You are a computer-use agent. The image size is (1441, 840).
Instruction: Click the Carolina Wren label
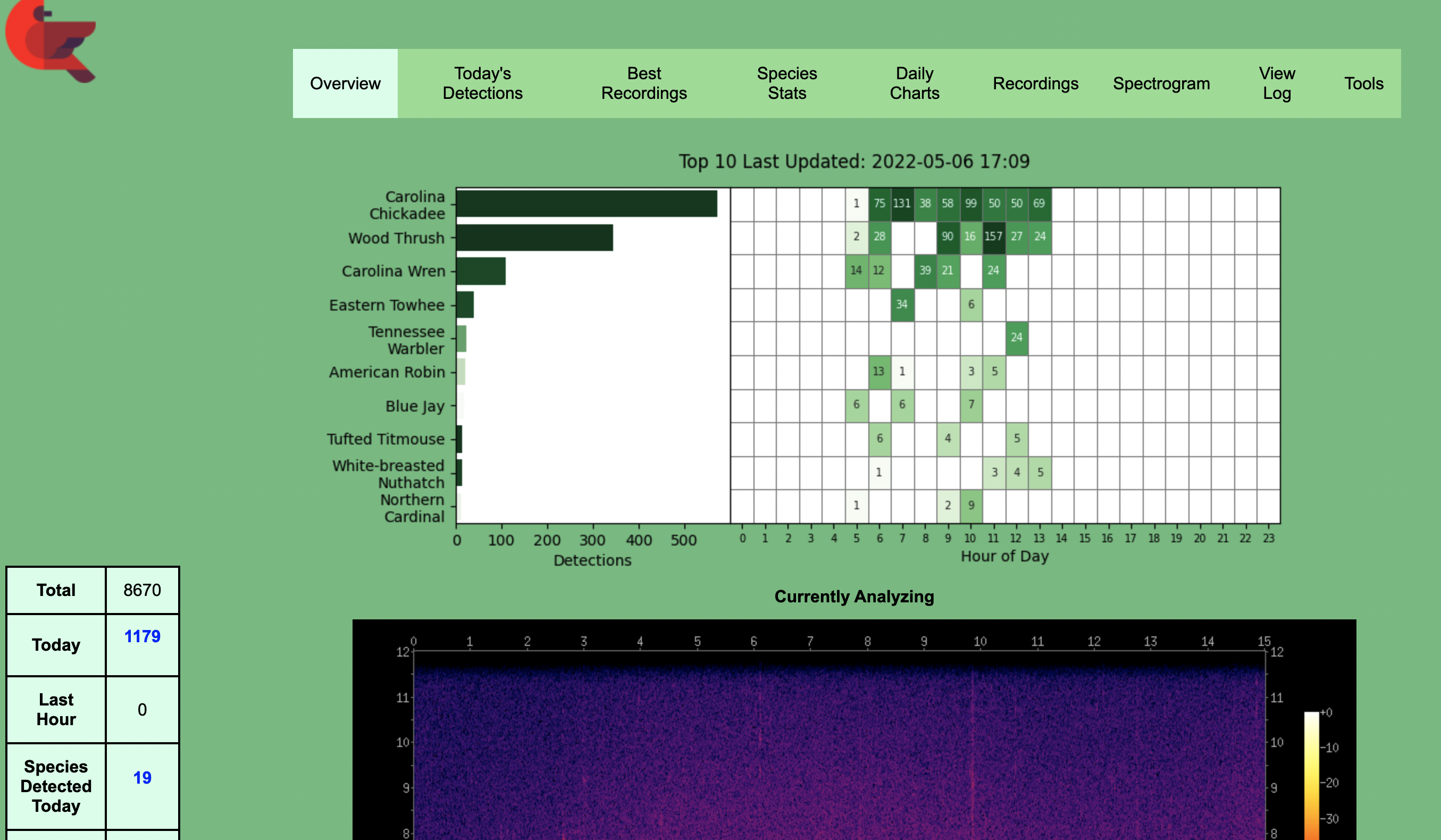(393, 271)
